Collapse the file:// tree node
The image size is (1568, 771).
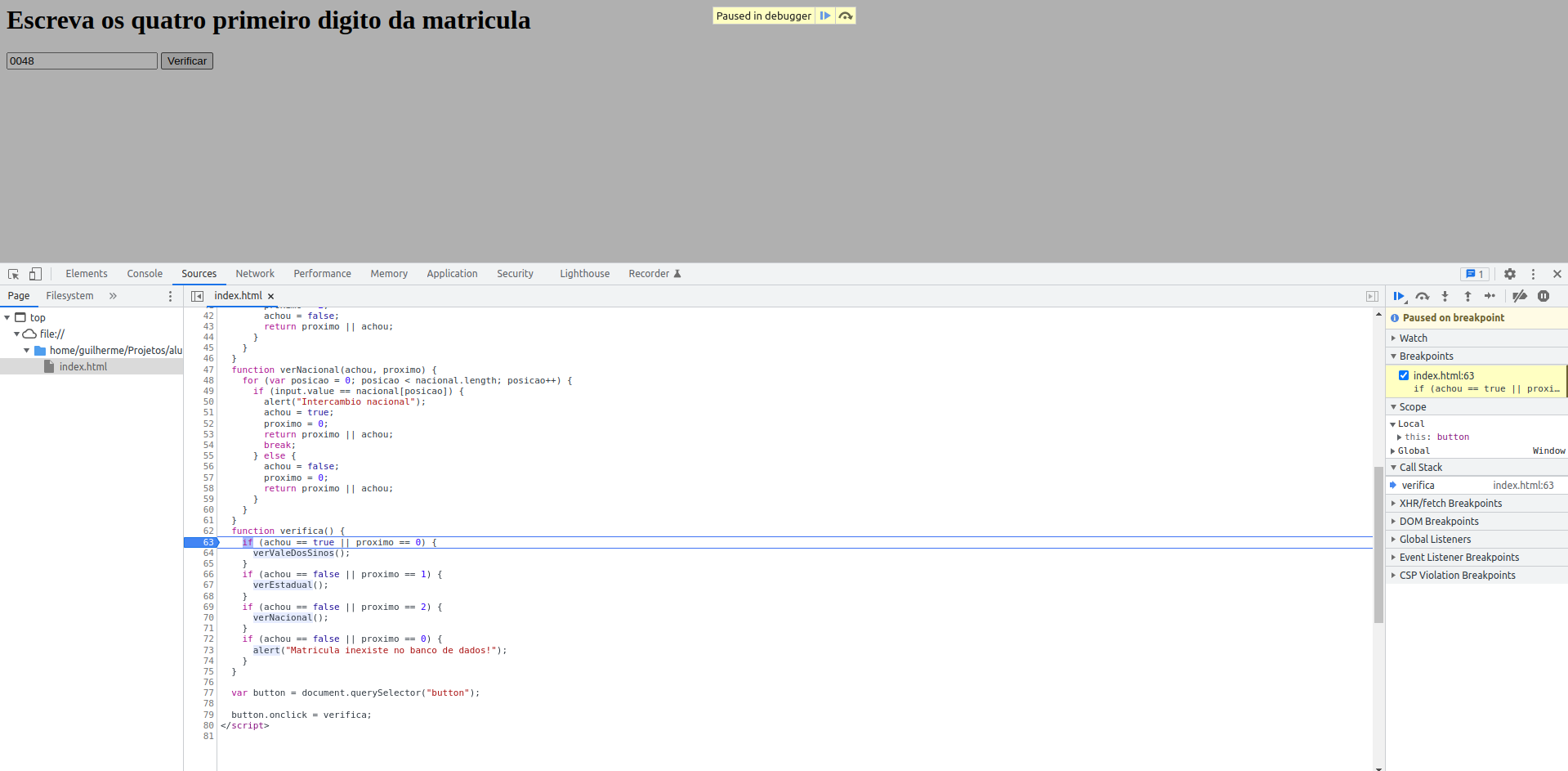coord(16,334)
